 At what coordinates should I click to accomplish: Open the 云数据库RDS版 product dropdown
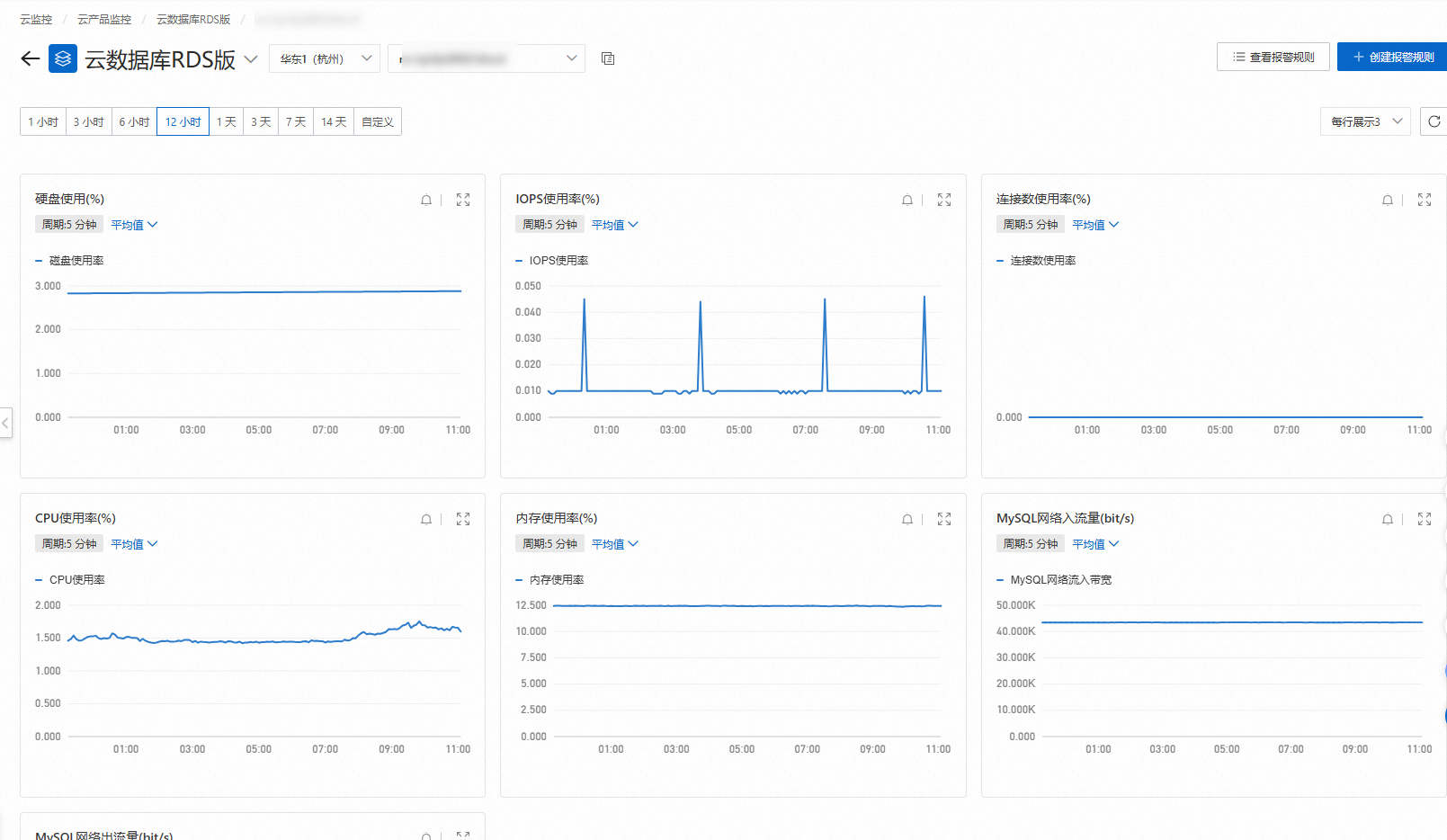tap(251, 59)
